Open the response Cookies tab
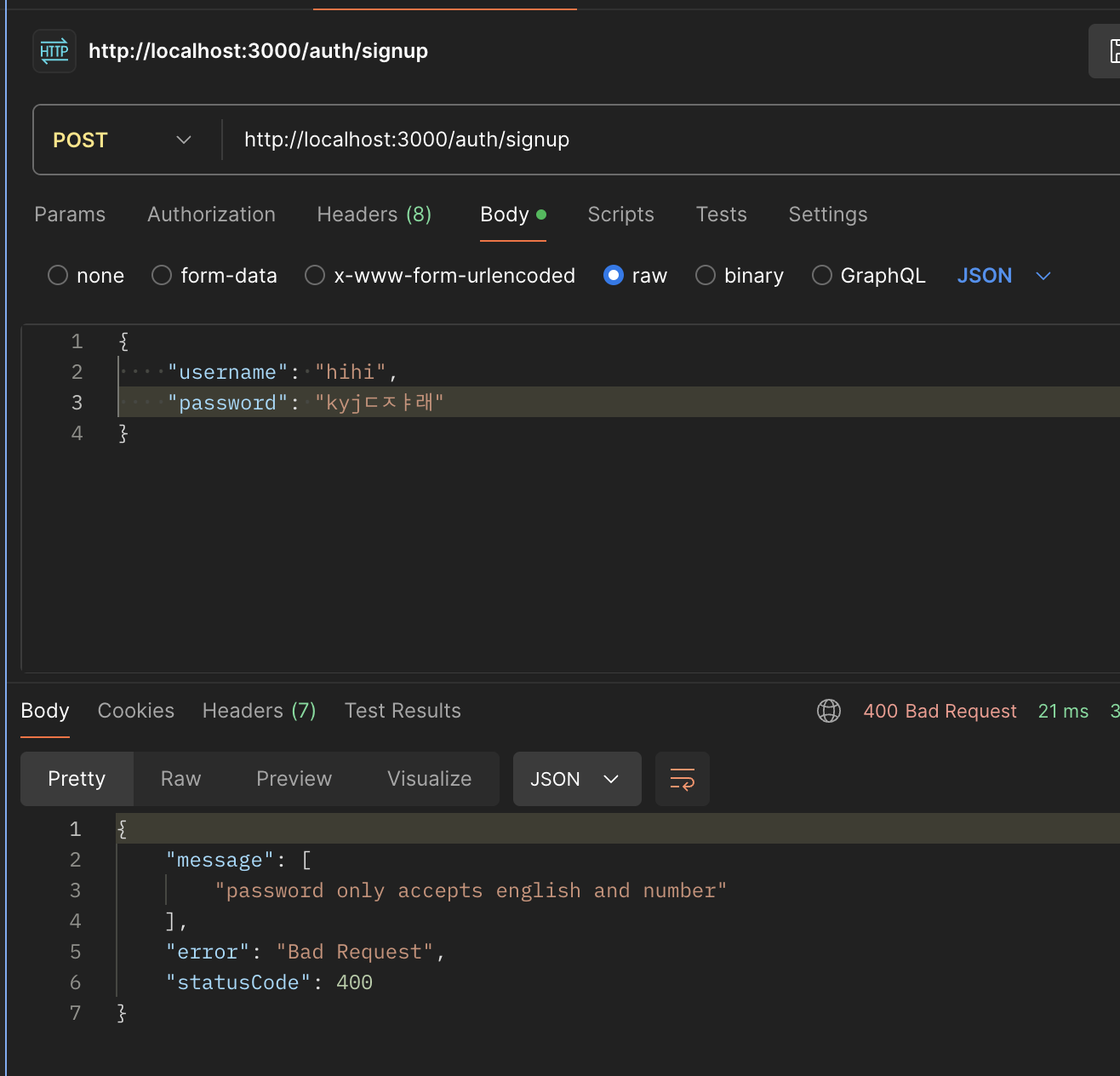The image size is (1120, 1076). tap(136, 711)
